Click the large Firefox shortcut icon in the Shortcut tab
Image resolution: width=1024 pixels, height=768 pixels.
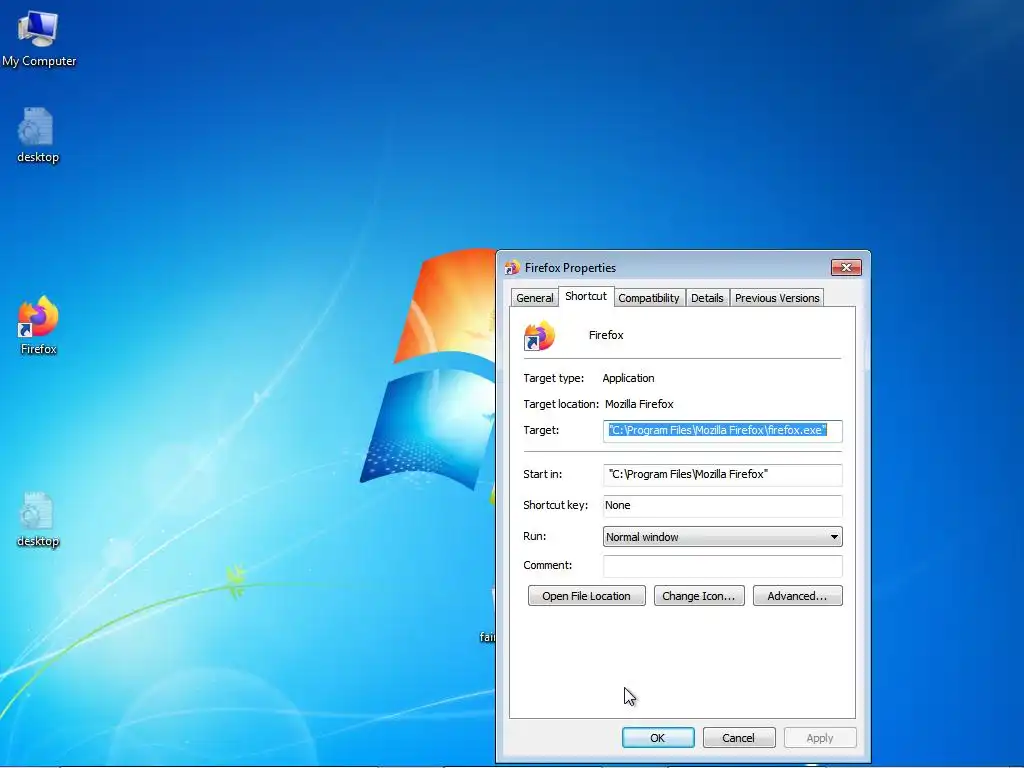pos(539,336)
